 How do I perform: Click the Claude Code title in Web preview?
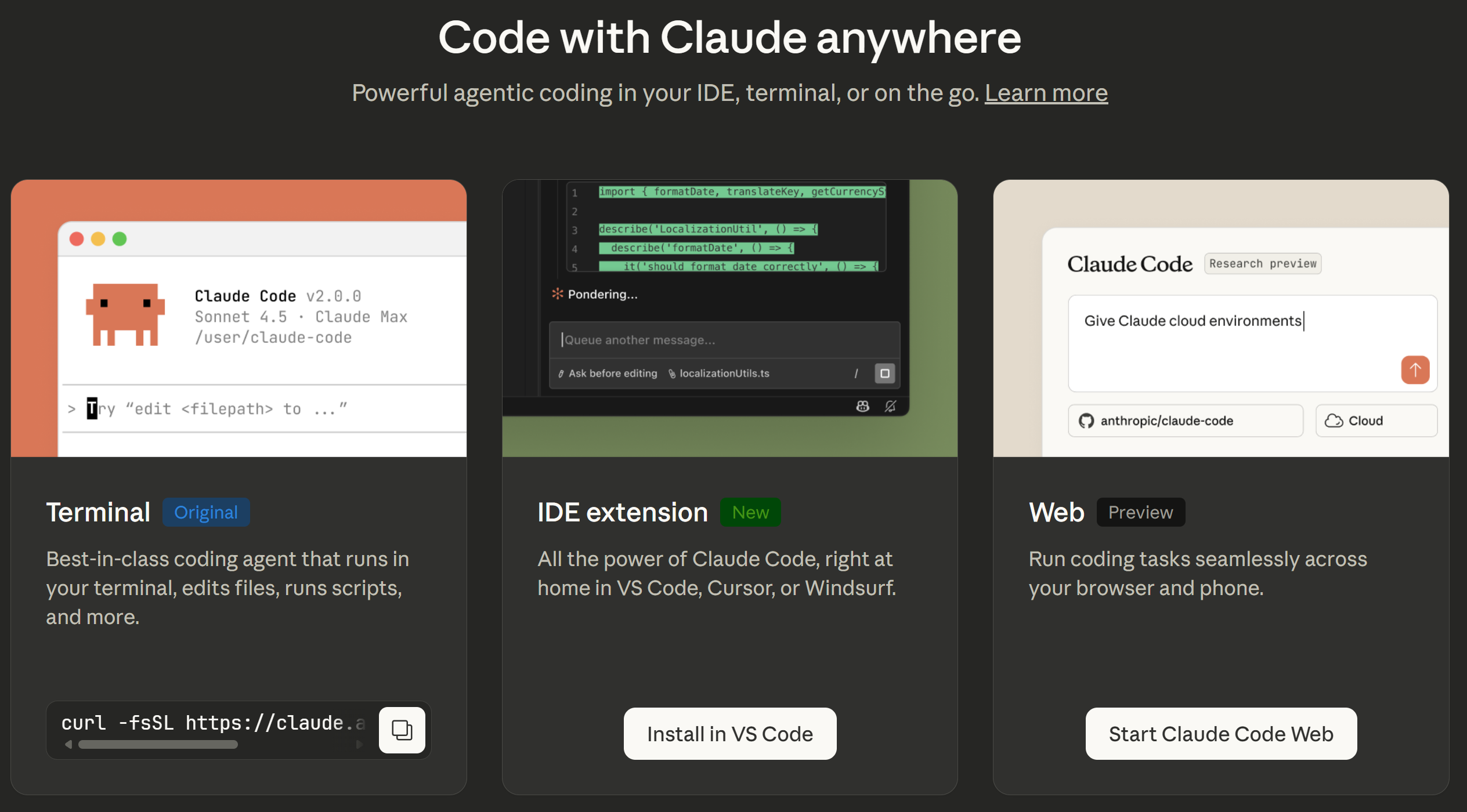1130,264
